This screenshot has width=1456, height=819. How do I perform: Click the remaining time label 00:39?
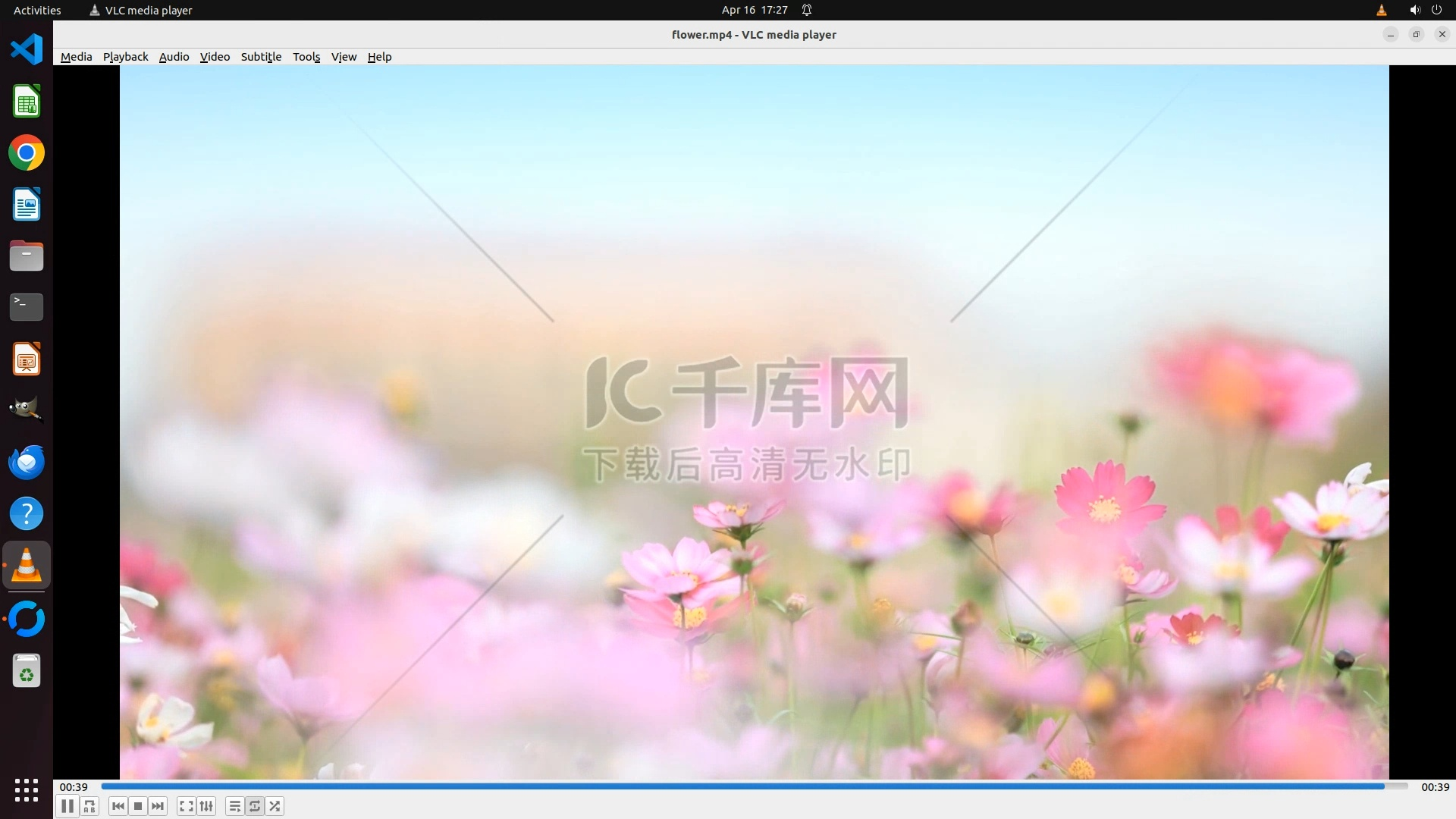(1435, 787)
